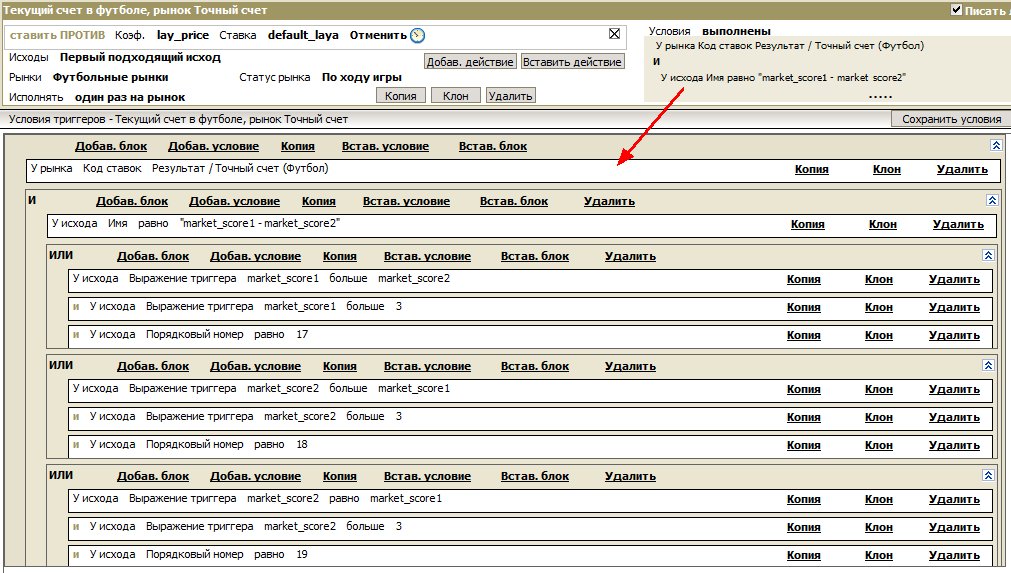Click the Вставить действие button
Image resolution: width=1011 pixels, height=573 pixels.
pyautogui.click(x=573, y=62)
